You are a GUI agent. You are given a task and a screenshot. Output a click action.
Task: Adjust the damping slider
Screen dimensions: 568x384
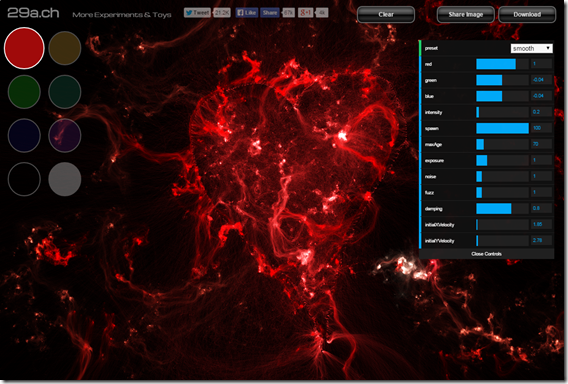click(x=502, y=209)
